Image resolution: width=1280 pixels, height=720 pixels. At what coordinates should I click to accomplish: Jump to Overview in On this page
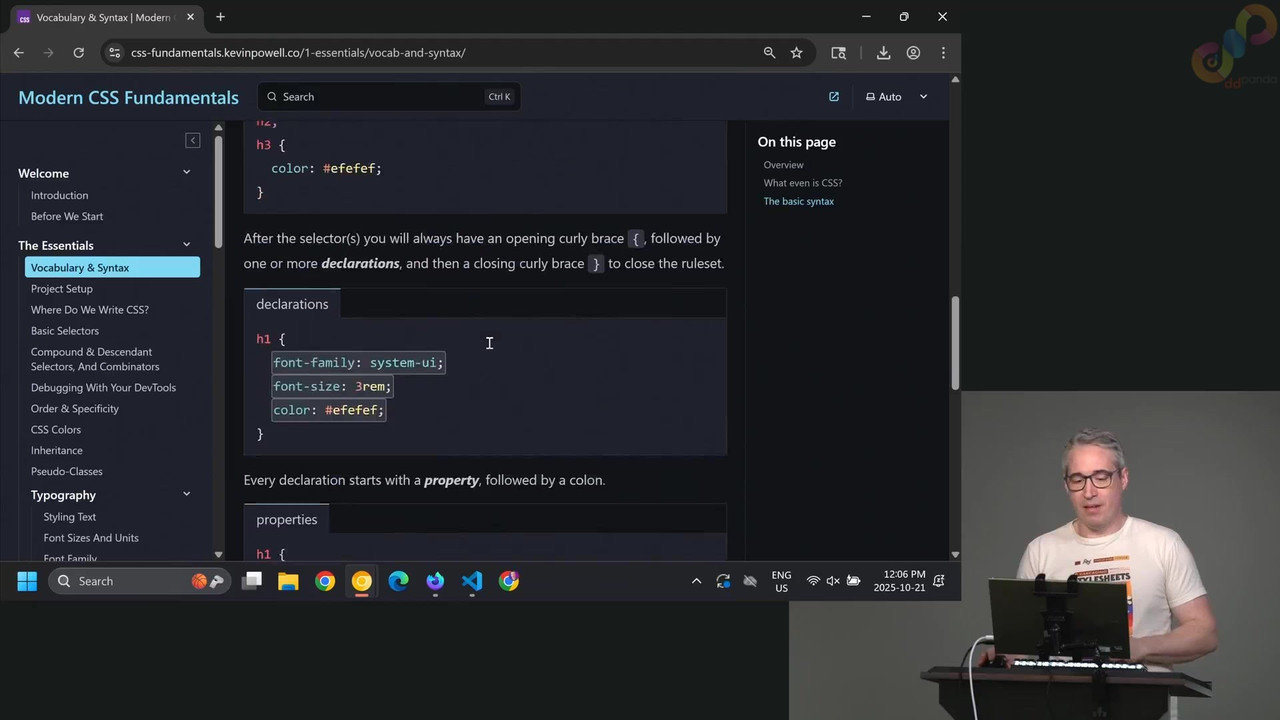783,165
